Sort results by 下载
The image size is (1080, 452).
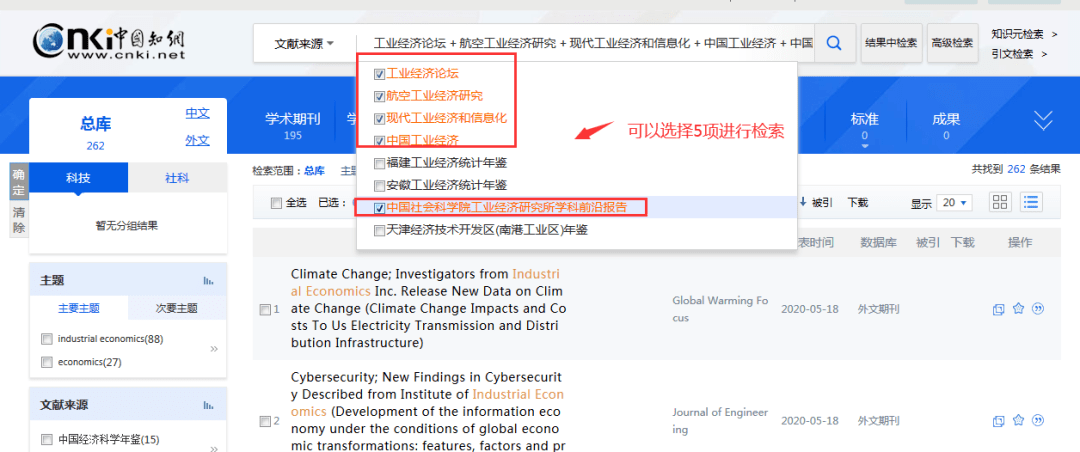pos(858,203)
